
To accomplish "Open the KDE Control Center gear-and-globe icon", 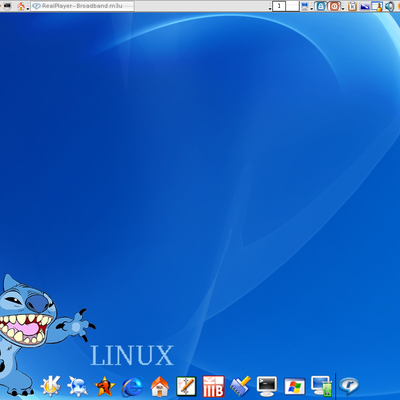I will [x=77, y=386].
